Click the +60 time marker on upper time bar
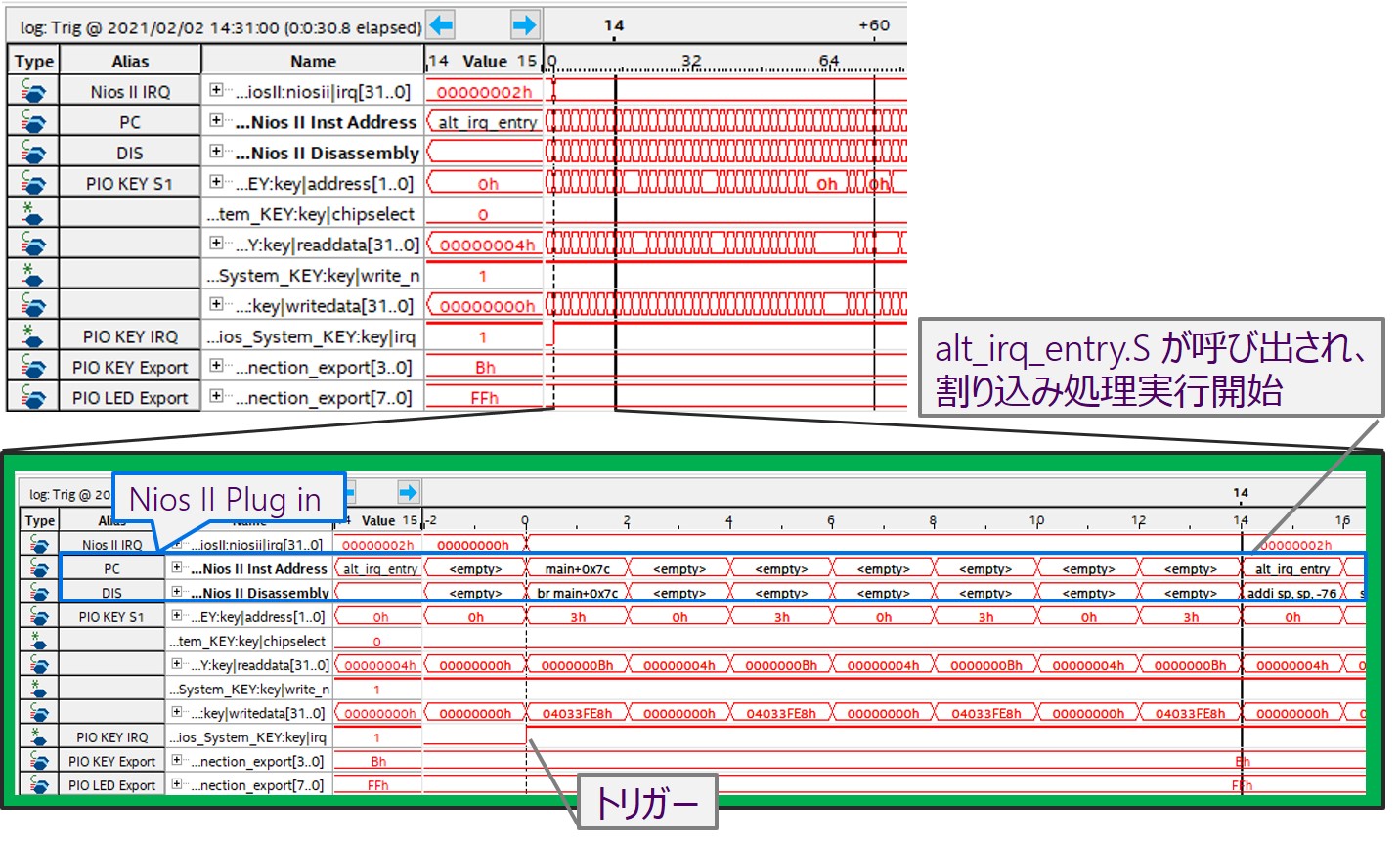Screen dimensions: 1400x846 [x=874, y=25]
